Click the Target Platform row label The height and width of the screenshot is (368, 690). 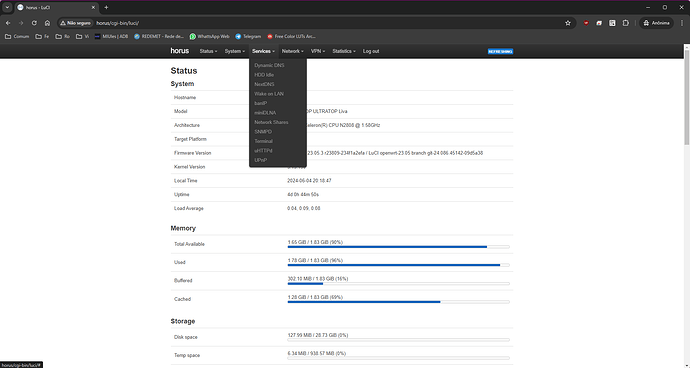(x=190, y=139)
